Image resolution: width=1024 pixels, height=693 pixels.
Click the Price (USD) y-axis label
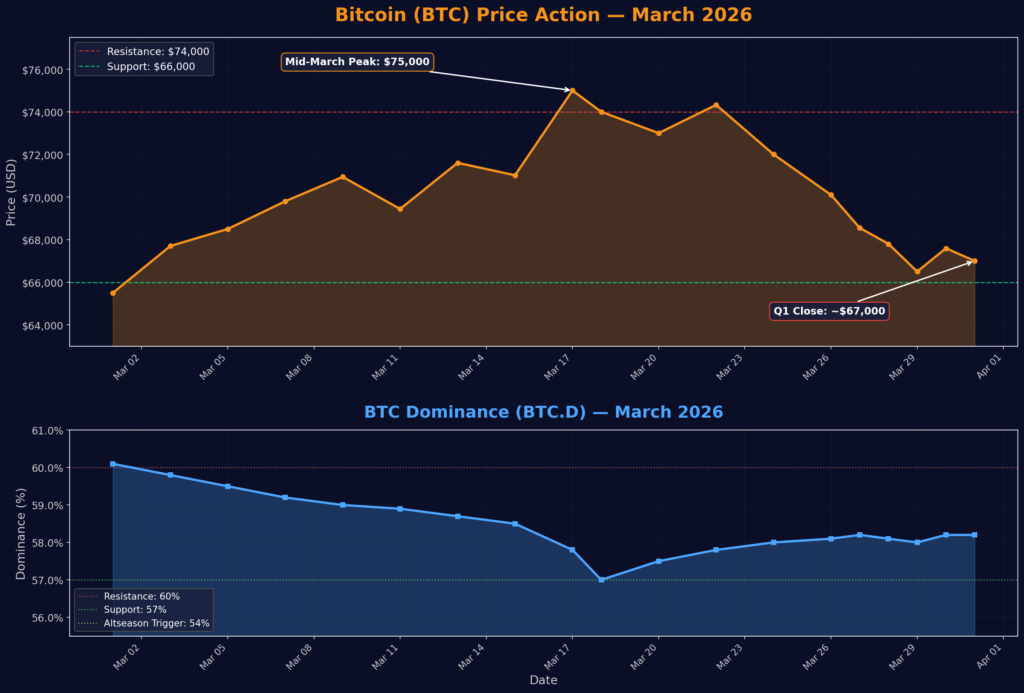click(12, 191)
